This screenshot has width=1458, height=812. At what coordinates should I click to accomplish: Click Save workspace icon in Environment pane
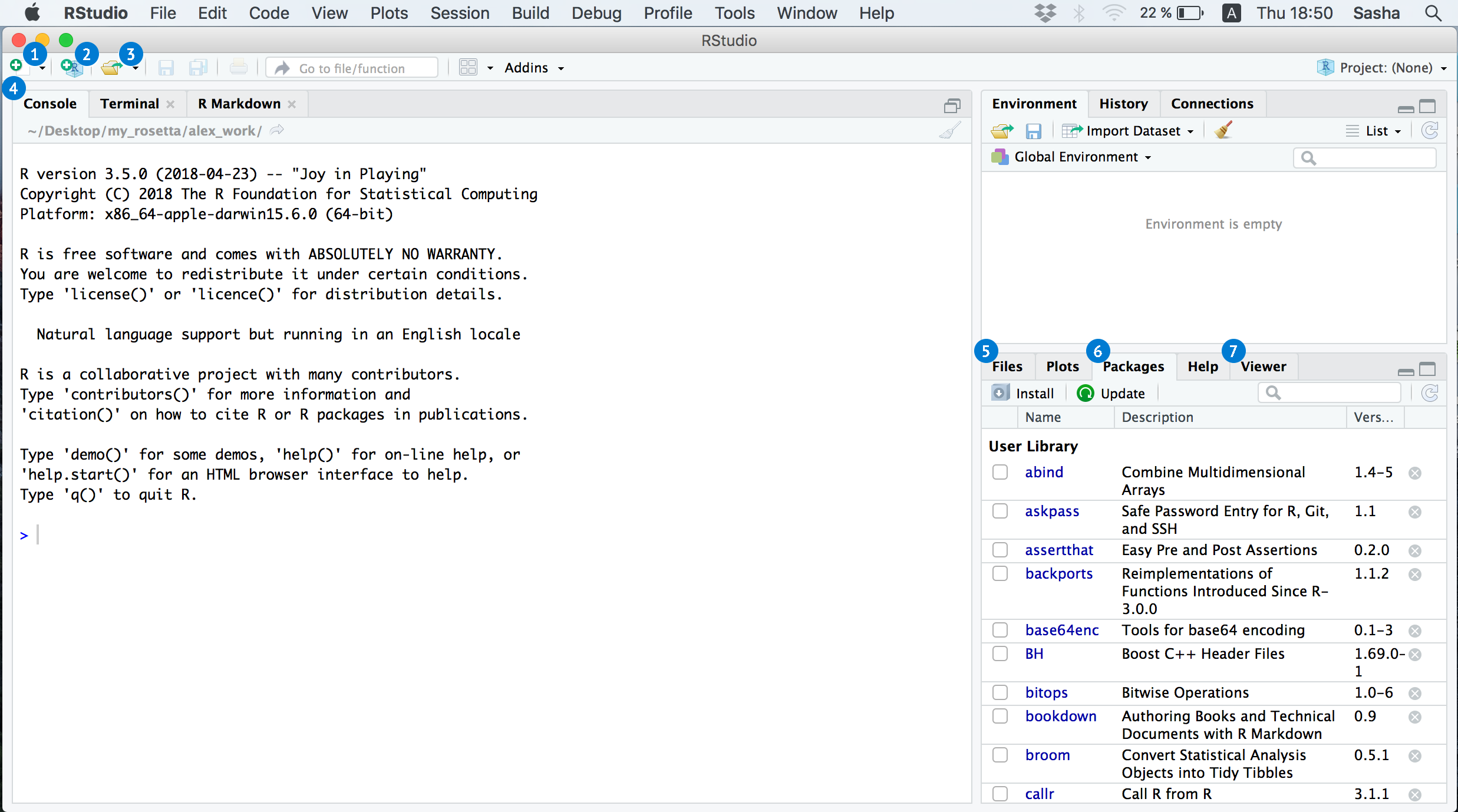click(x=1034, y=131)
